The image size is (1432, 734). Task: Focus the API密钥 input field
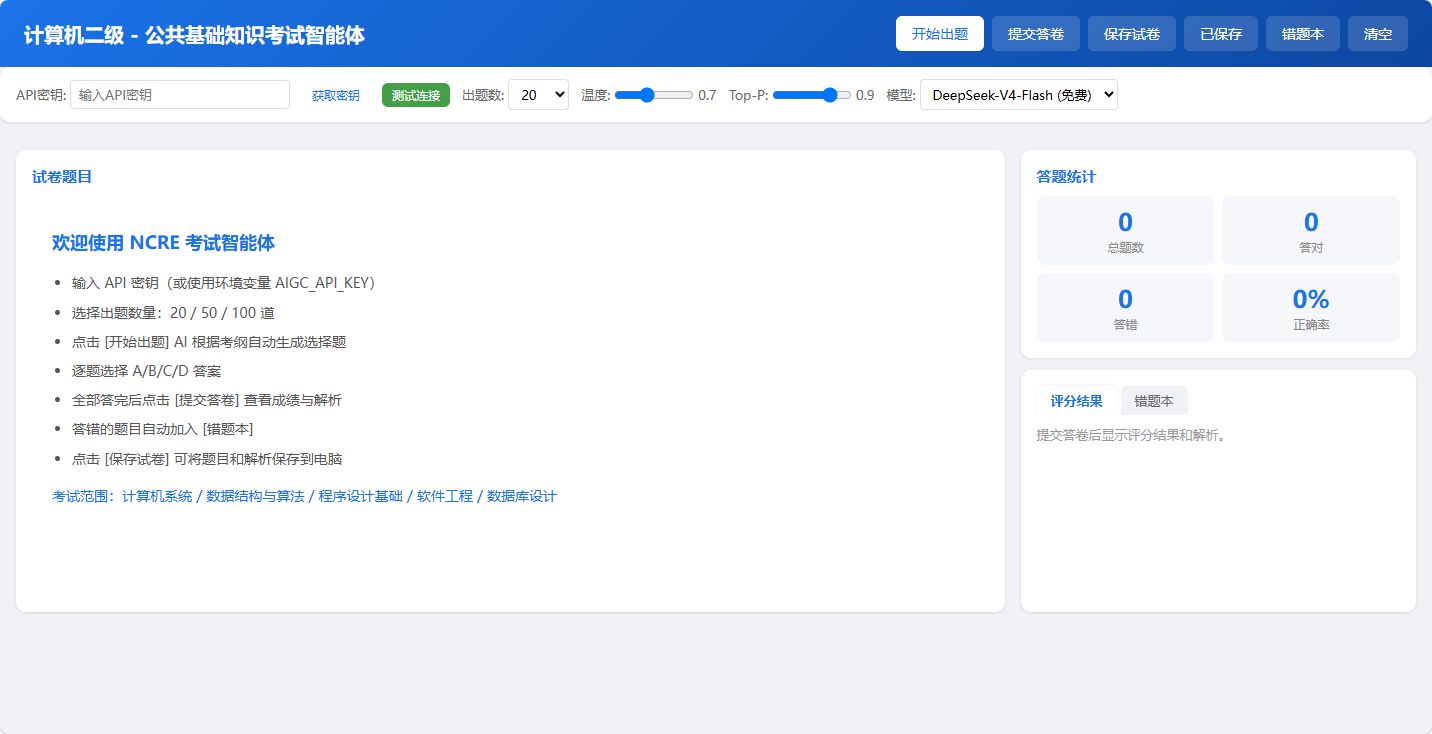(180, 95)
